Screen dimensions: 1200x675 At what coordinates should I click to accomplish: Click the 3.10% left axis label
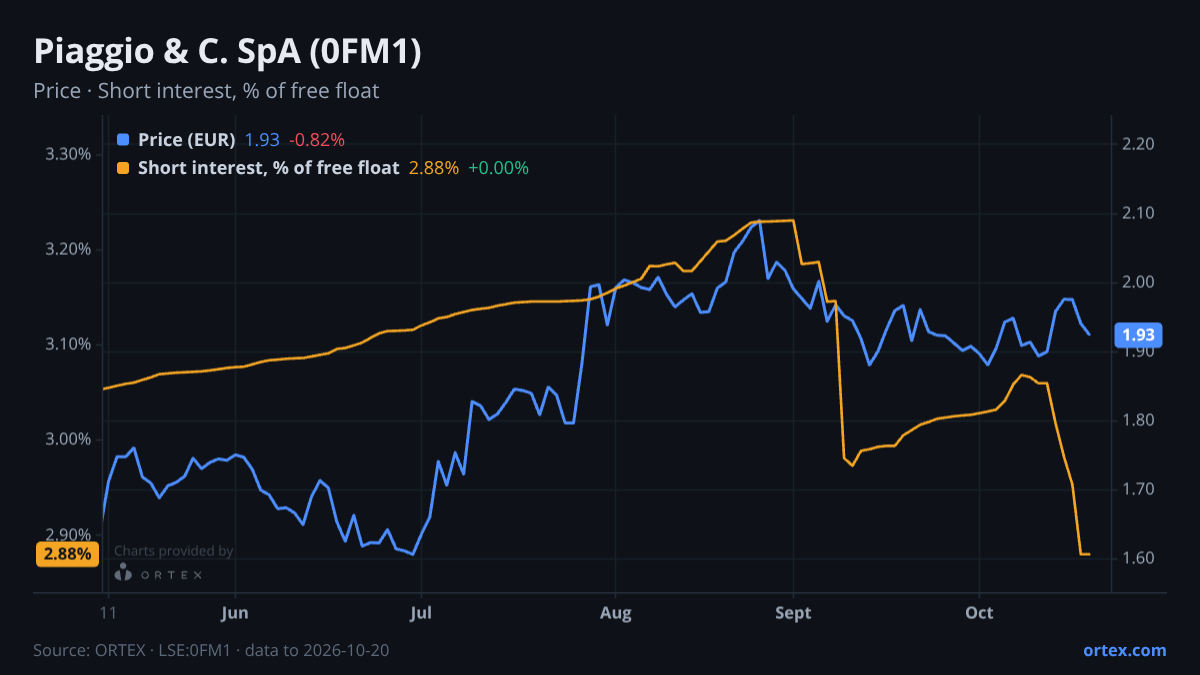pyautogui.click(x=69, y=345)
